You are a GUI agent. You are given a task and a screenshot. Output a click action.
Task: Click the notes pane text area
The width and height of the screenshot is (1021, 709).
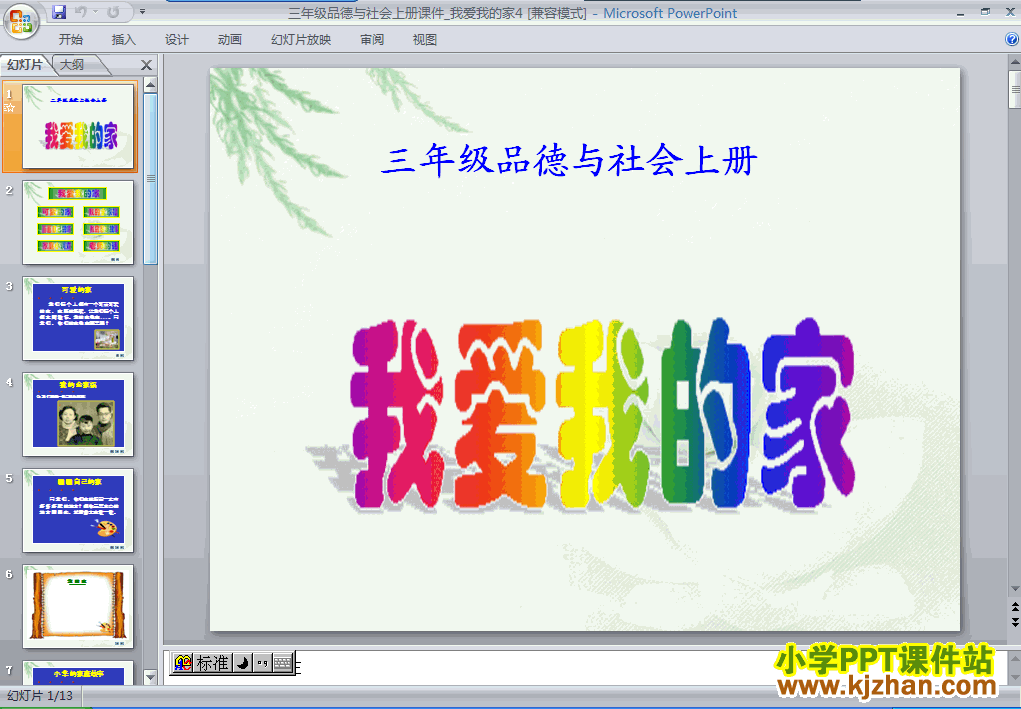[583, 667]
